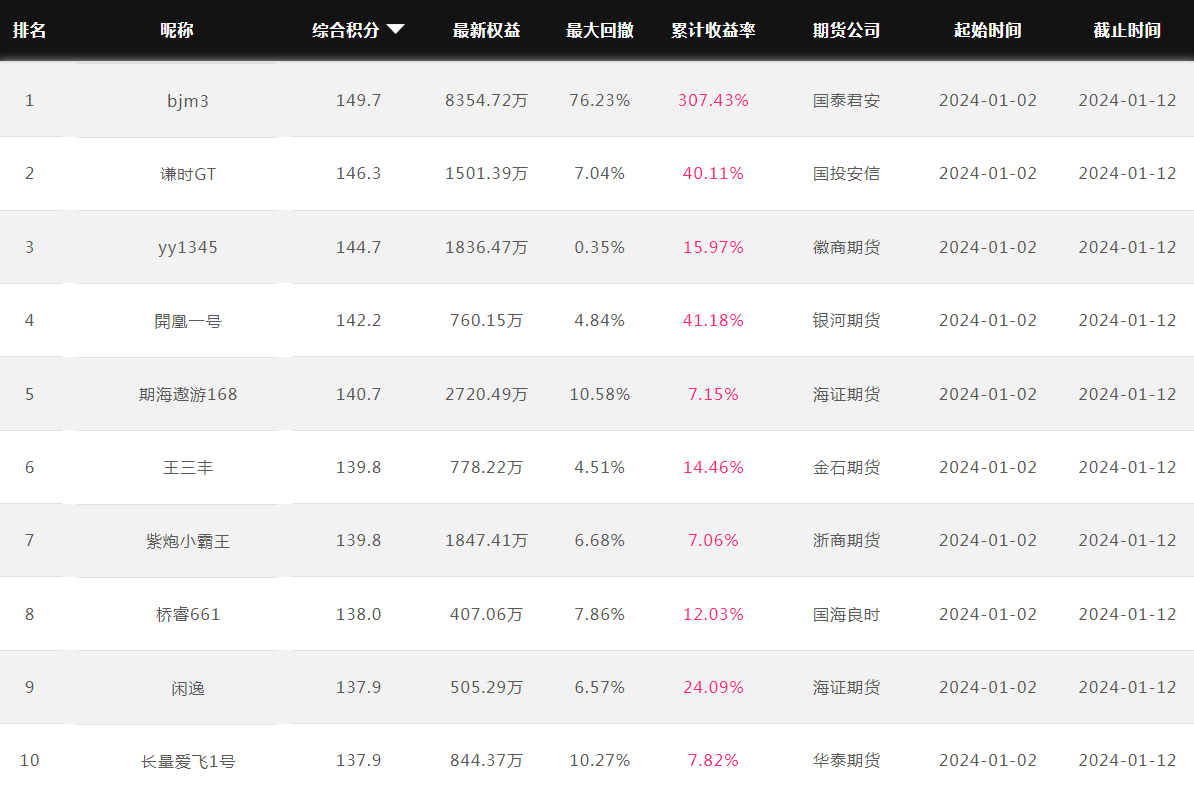Click the 760.15万 equity cell
Viewport: 1194px width, 795px height.
[x=486, y=321]
